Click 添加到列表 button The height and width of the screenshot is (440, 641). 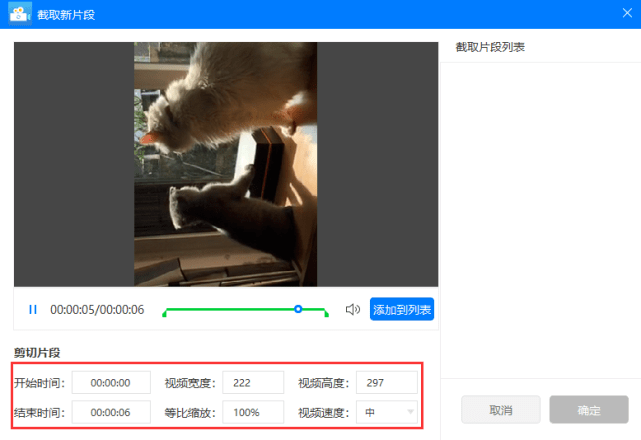pos(402,309)
